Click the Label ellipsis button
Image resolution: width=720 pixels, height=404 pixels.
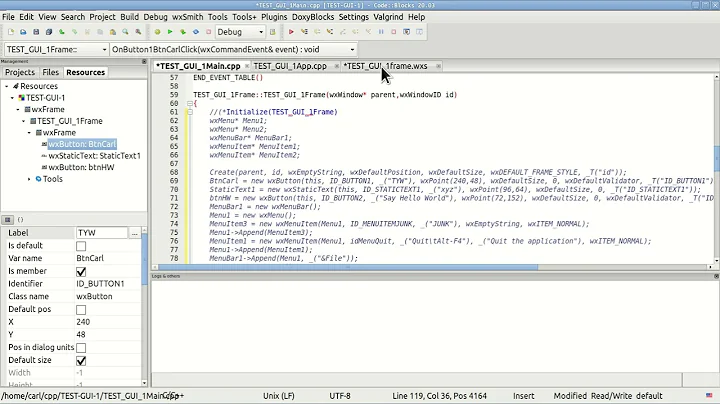click(135, 233)
